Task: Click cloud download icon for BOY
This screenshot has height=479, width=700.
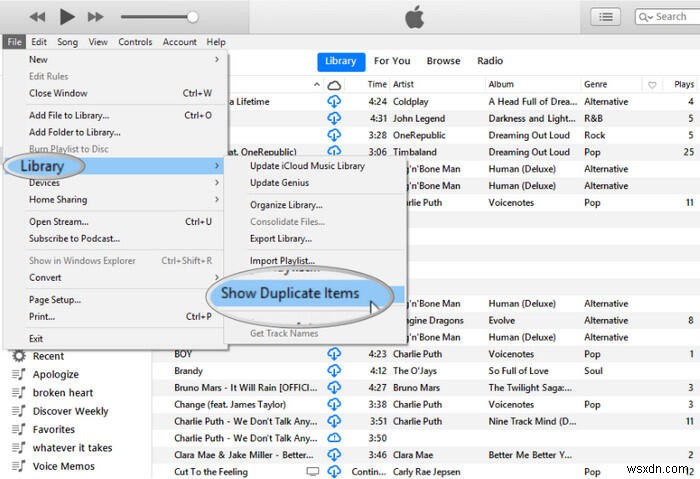Action: (334, 354)
